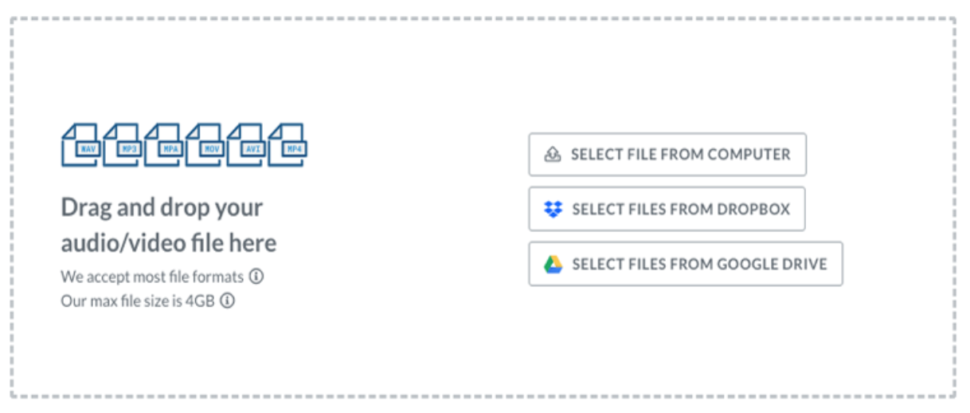Click the Google Drive logo icon

click(553, 264)
